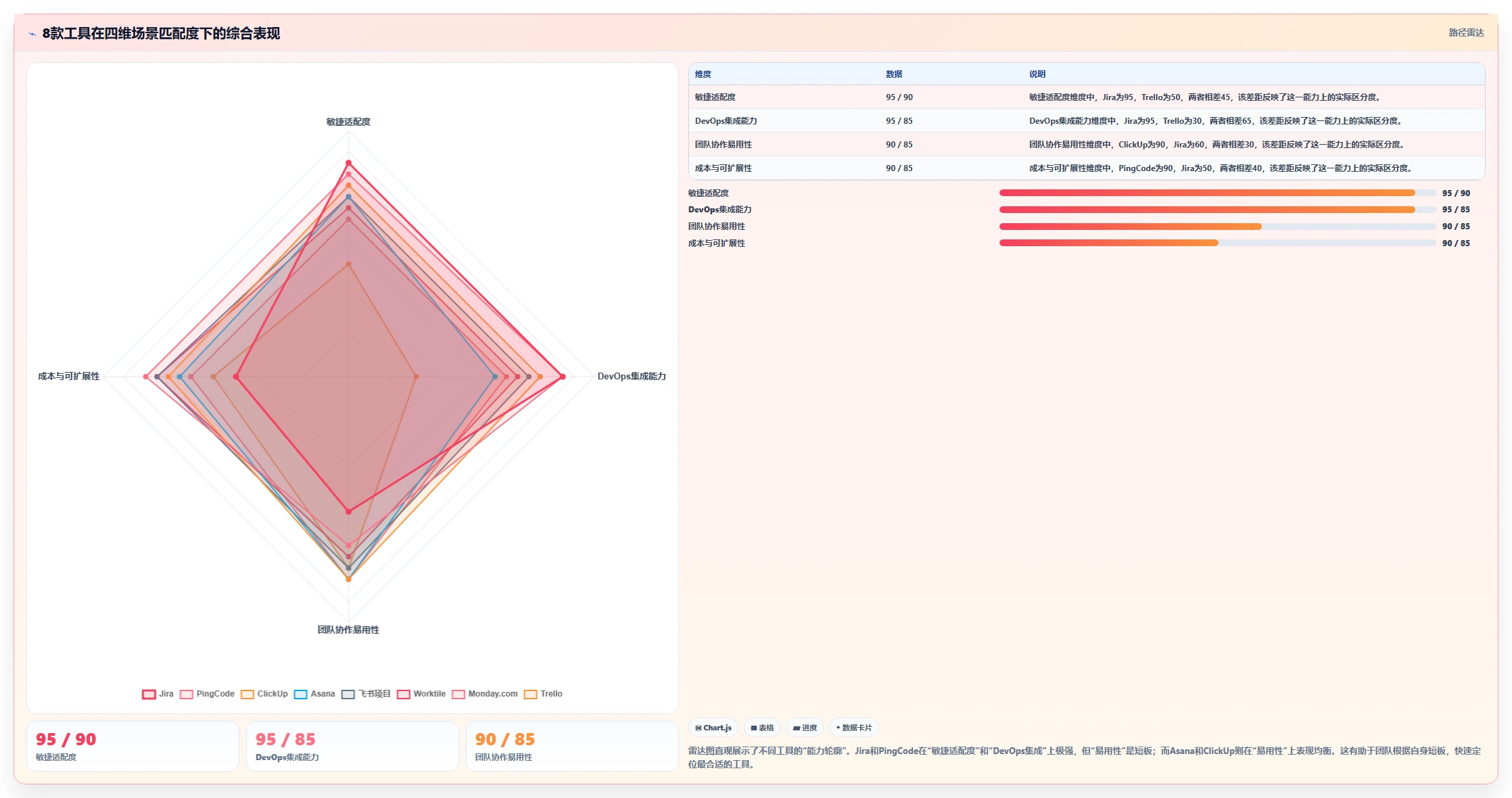This screenshot has height=798, width=1512.
Task: Open the 95 / 85 DevOps集成能力 data card
Action: 352,746
